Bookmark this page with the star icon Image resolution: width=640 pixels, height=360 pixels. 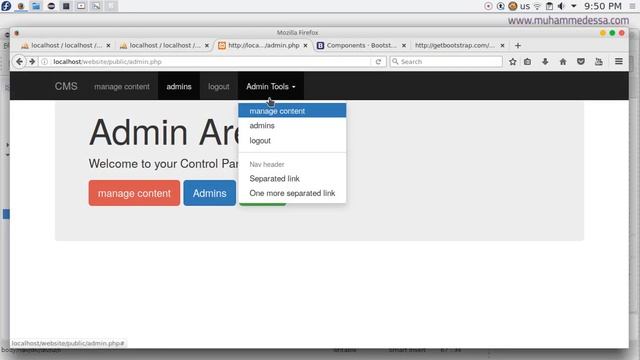(x=513, y=62)
